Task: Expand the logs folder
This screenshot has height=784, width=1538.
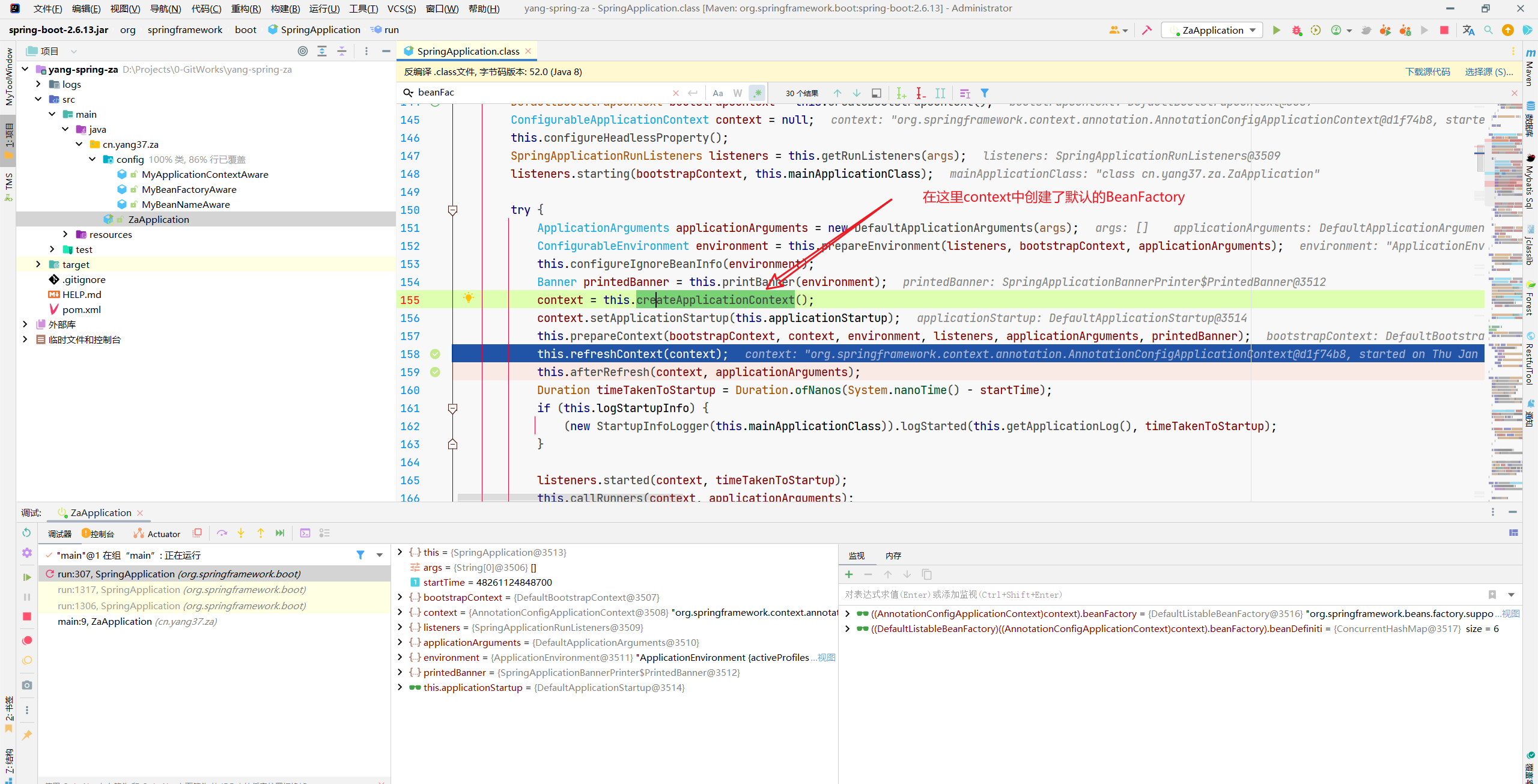Action: [x=38, y=84]
